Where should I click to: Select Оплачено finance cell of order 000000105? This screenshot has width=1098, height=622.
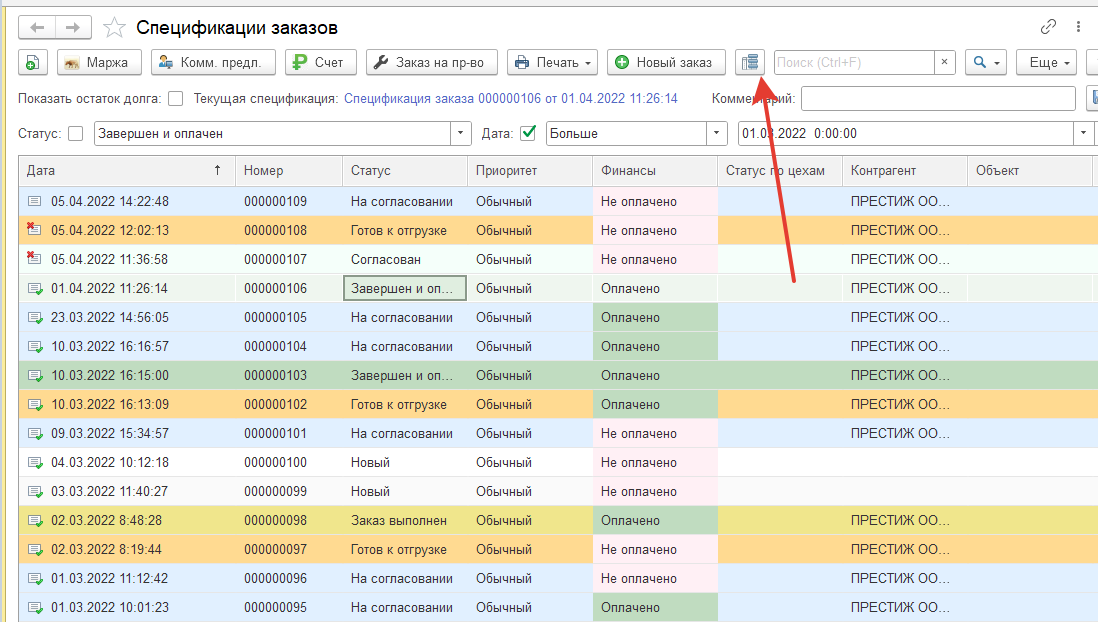(655, 317)
